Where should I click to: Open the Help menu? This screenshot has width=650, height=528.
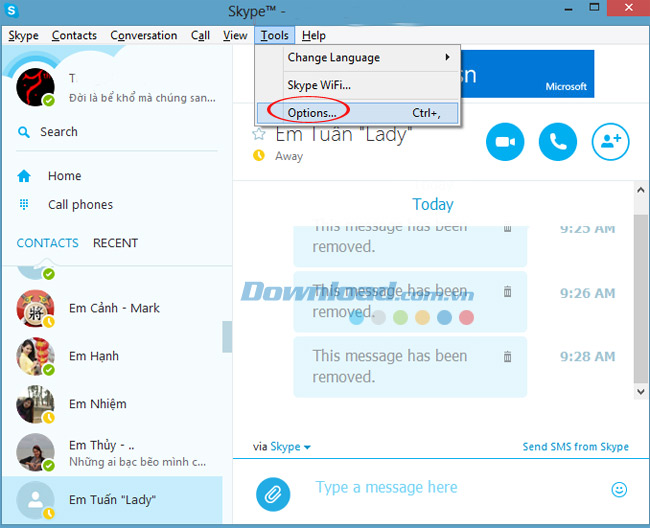tap(314, 36)
